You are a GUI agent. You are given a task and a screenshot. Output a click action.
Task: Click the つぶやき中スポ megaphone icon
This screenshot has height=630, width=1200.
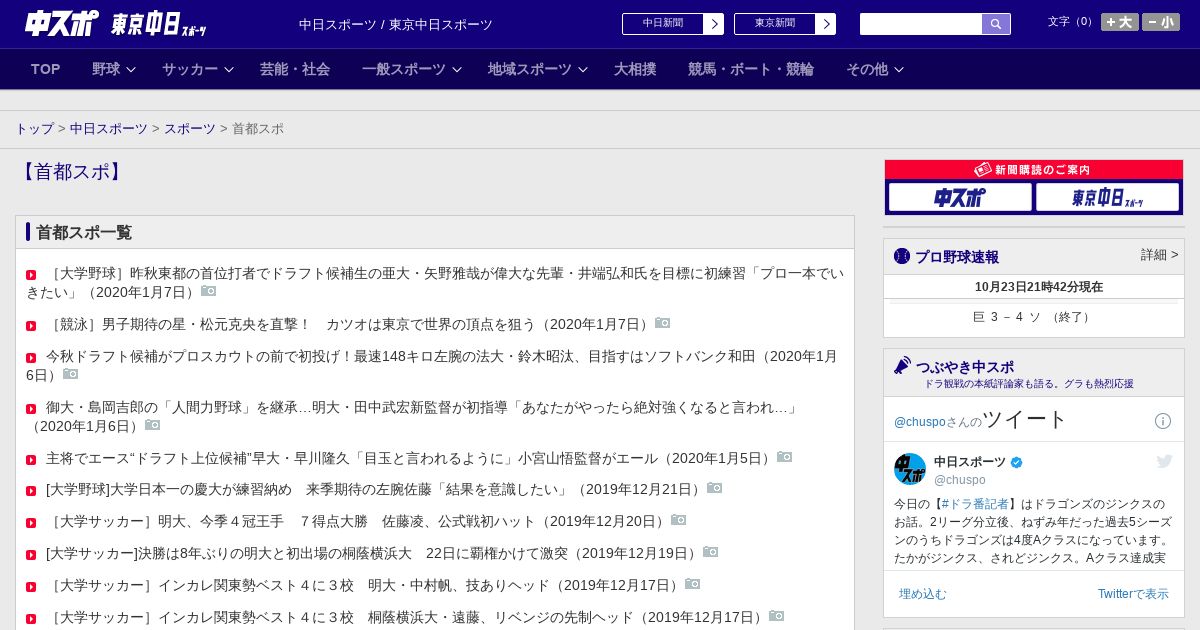click(902, 366)
